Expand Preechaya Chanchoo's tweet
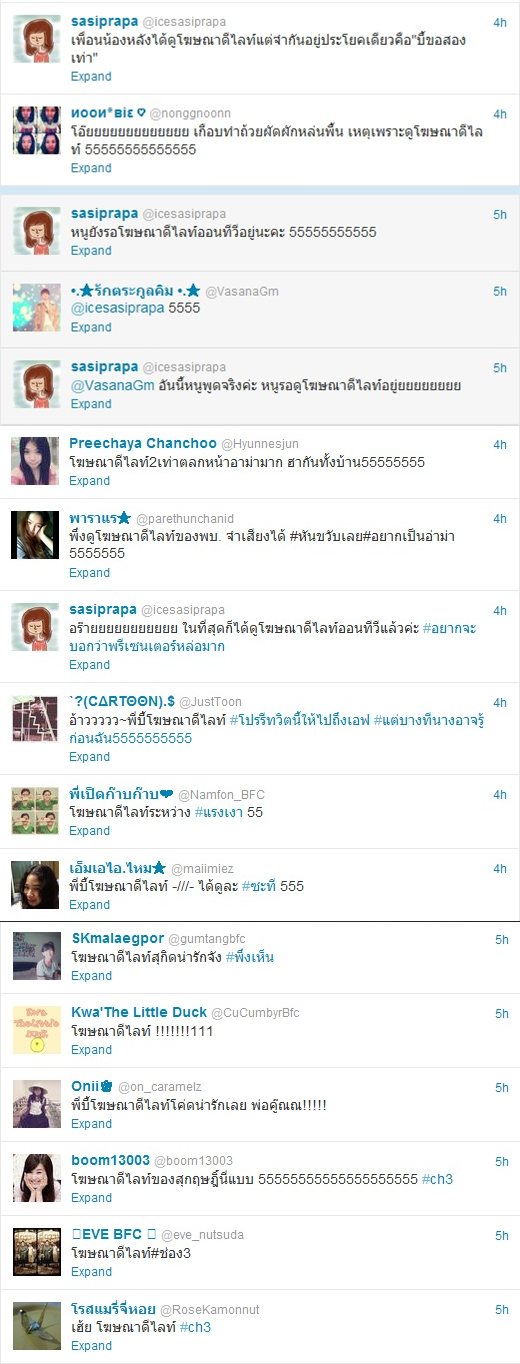The height and width of the screenshot is (1364, 520). [90, 481]
